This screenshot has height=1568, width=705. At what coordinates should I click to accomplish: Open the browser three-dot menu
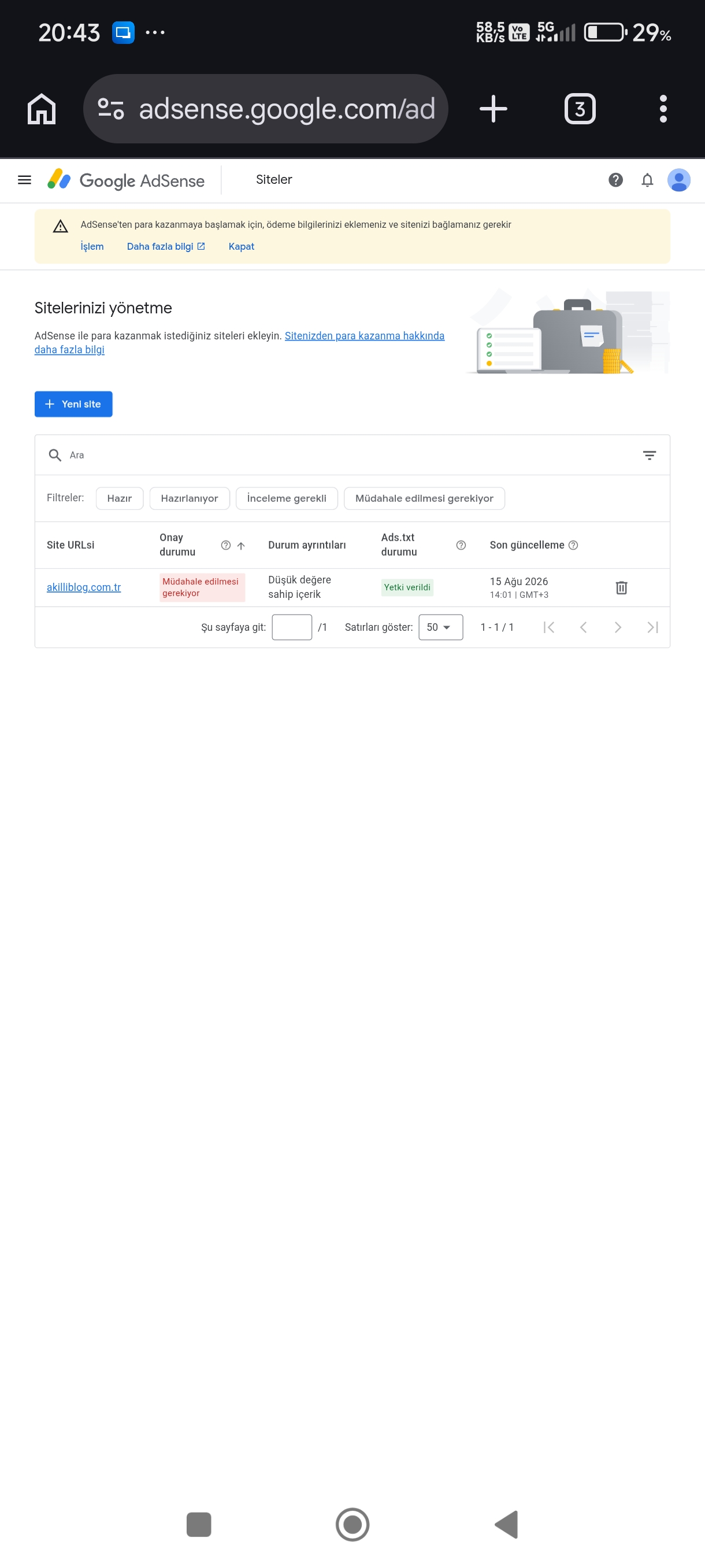pos(663,109)
